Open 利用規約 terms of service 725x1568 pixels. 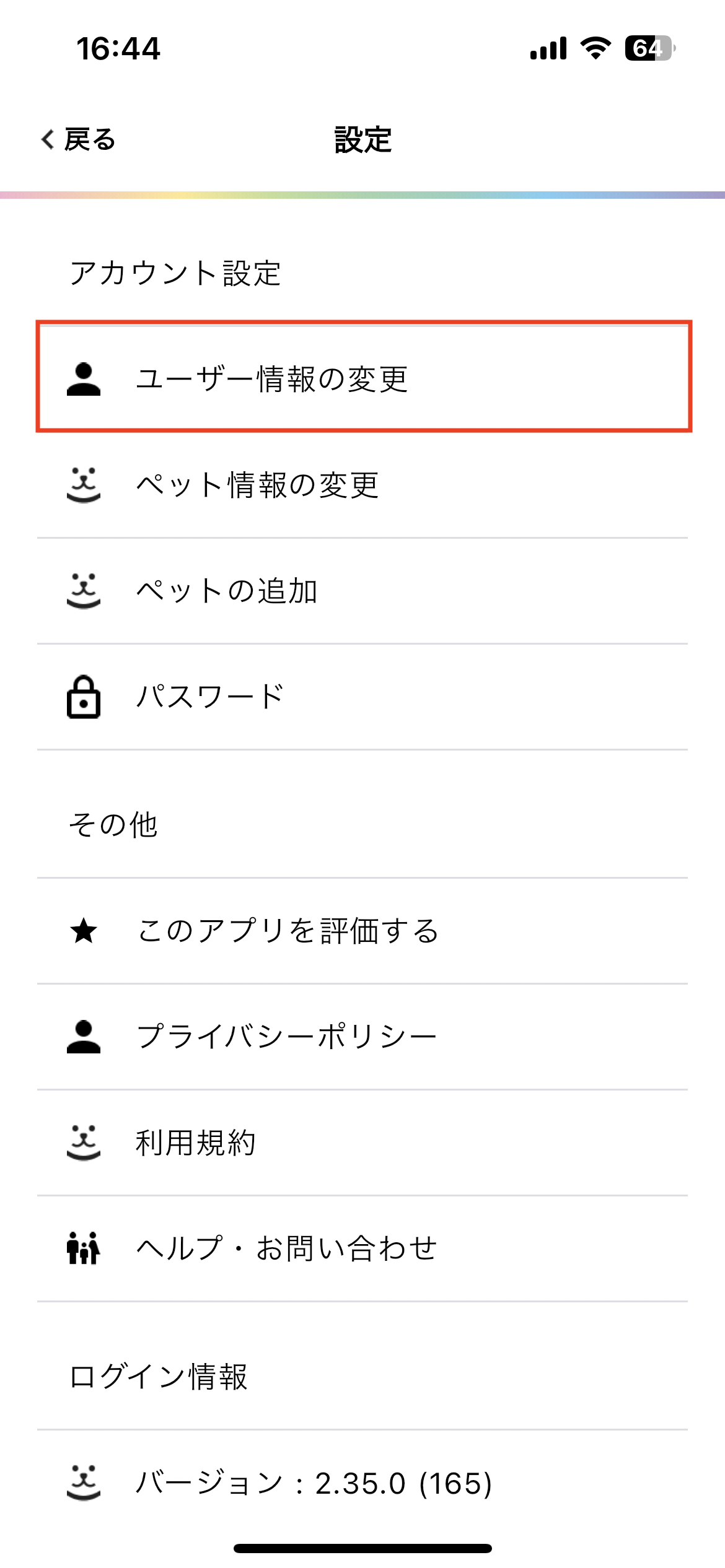(196, 1143)
